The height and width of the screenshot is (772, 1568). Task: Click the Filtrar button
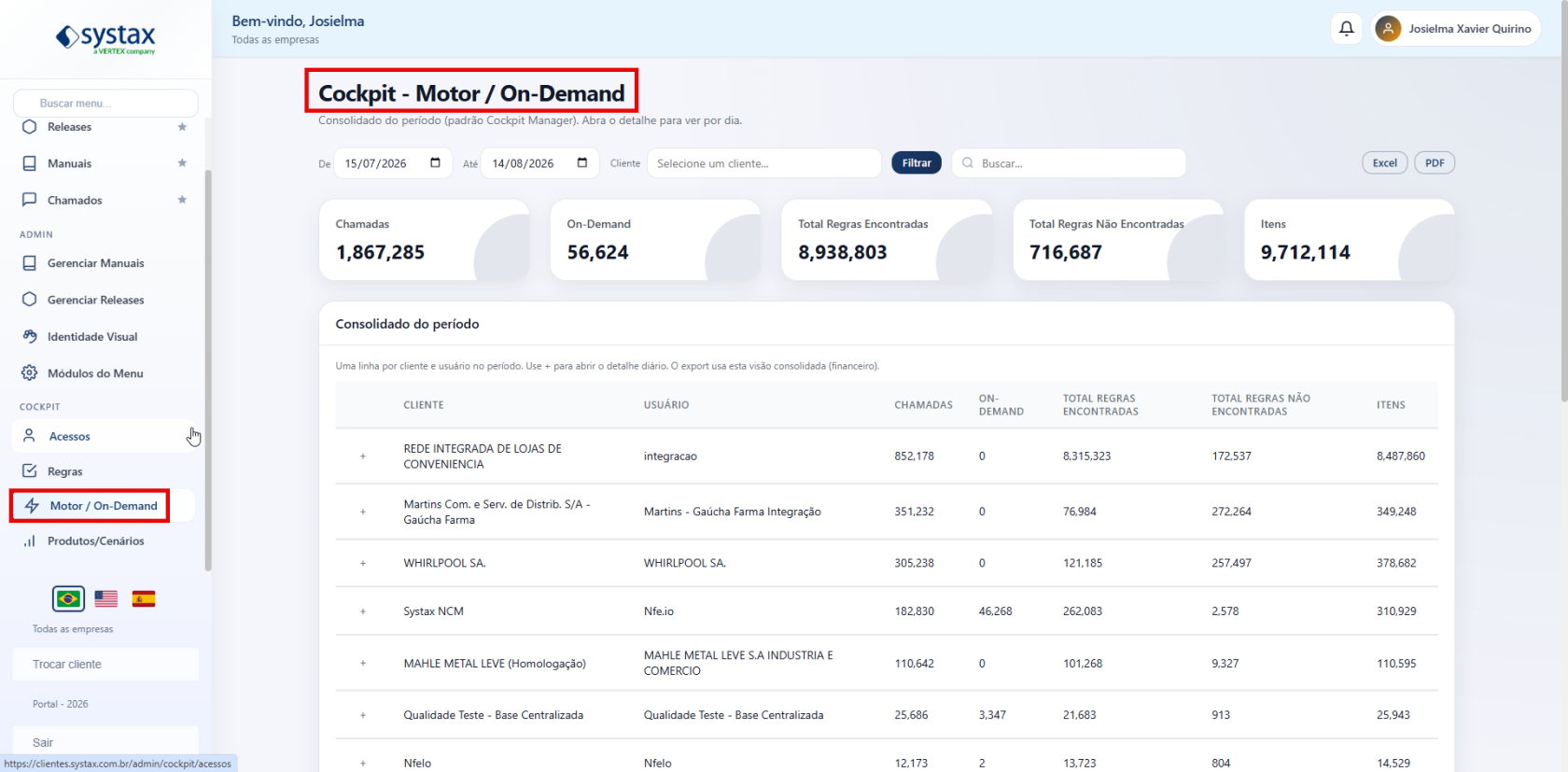[x=917, y=162]
